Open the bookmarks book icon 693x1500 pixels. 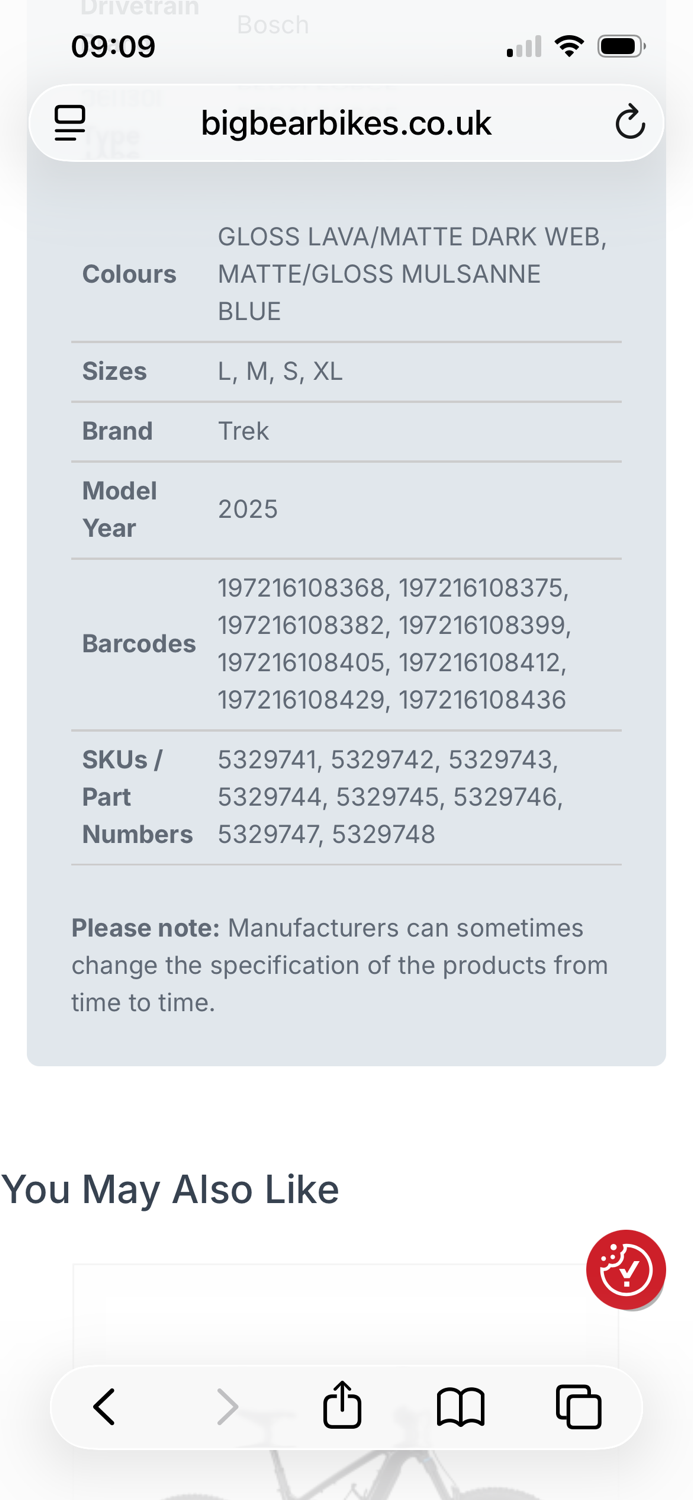461,1407
